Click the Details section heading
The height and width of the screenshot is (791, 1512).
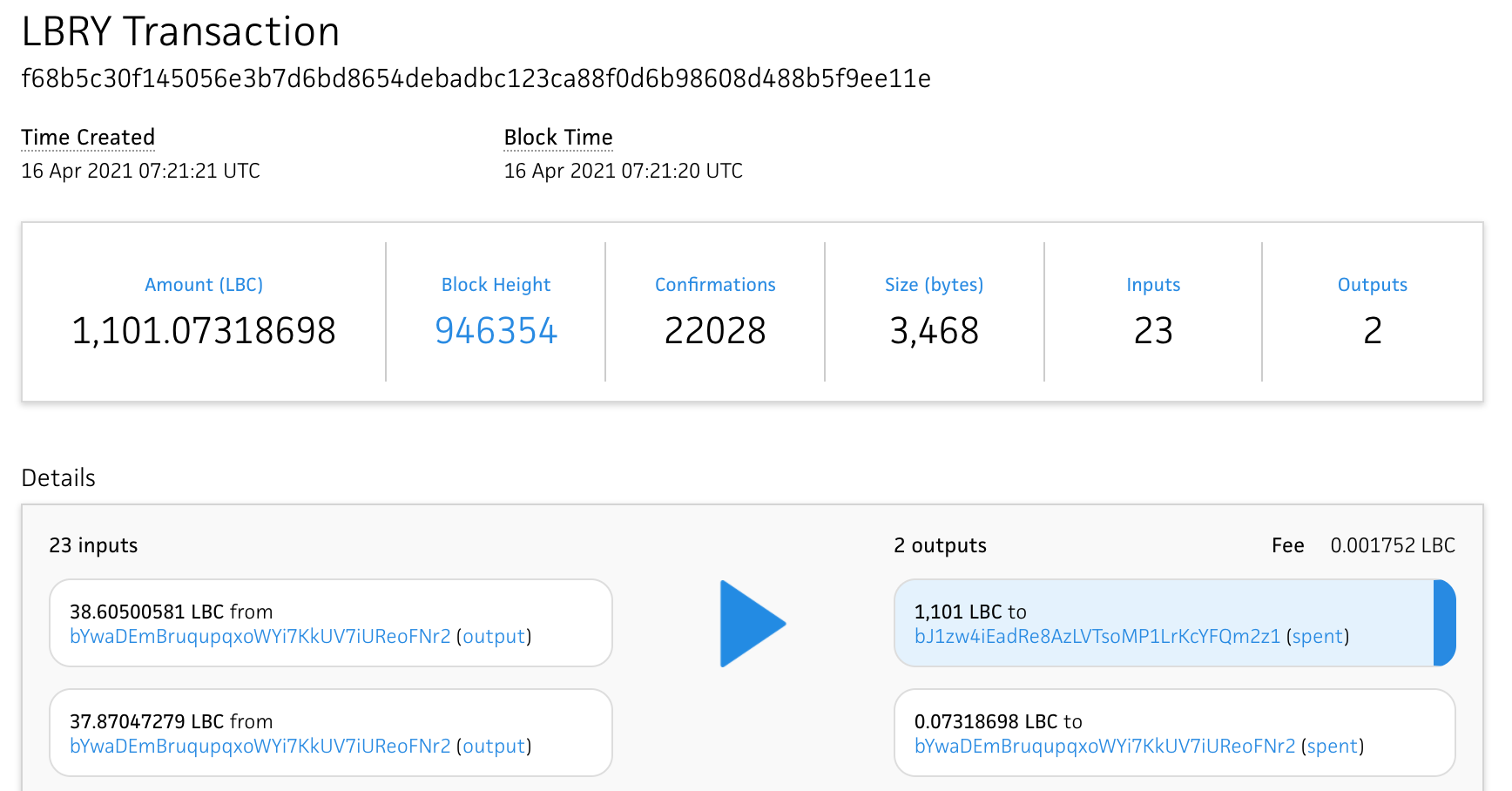pos(58,478)
